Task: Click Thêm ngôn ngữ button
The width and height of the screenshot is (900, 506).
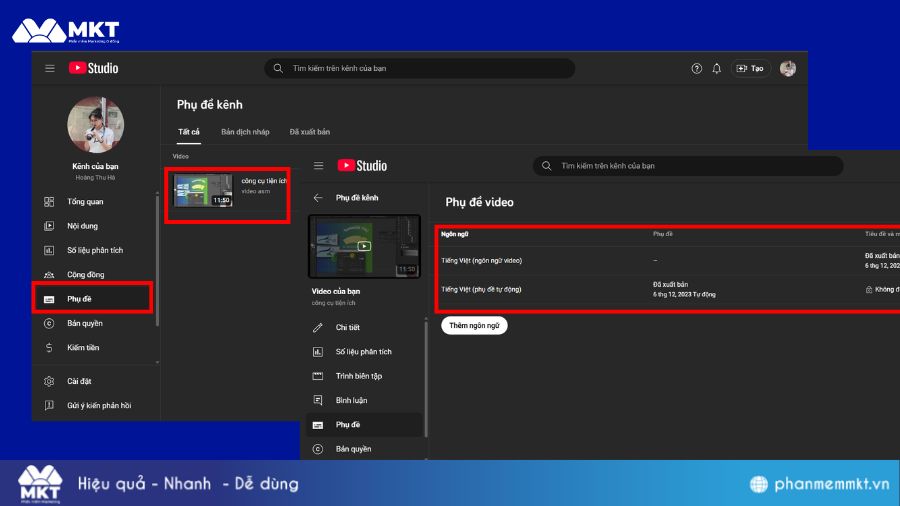Action: [474, 325]
